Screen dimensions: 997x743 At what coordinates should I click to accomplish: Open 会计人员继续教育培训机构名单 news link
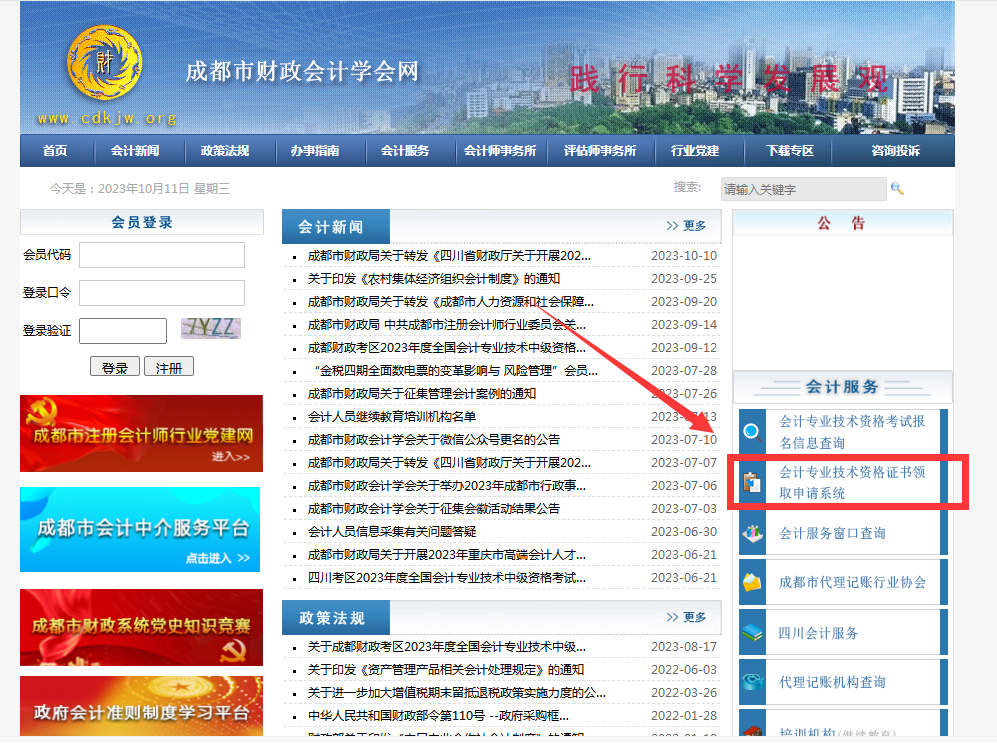[x=392, y=417]
